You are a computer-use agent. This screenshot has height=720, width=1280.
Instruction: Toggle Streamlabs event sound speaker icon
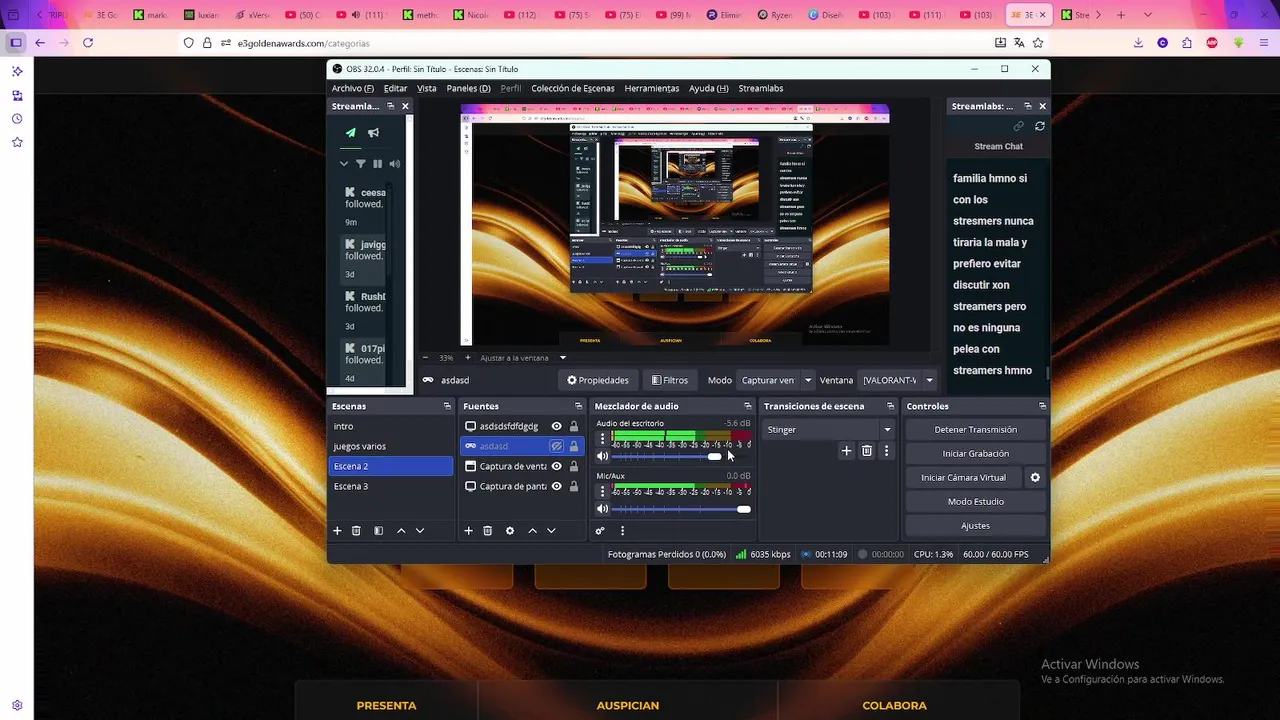point(395,164)
